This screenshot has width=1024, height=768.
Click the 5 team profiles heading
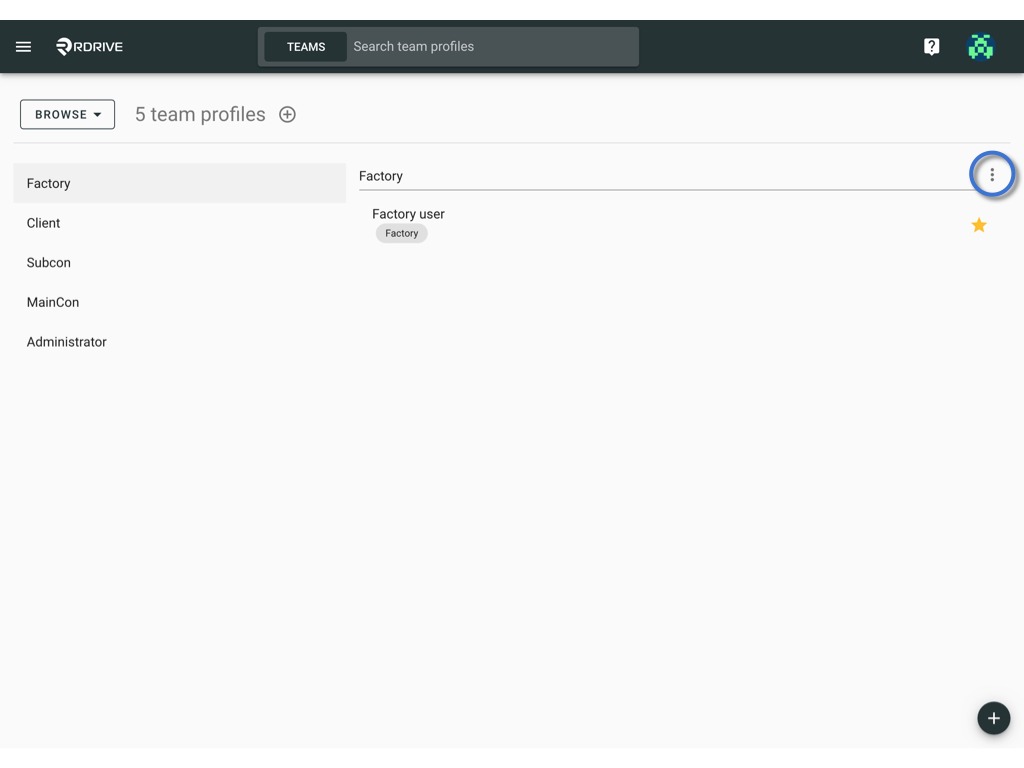(x=200, y=114)
